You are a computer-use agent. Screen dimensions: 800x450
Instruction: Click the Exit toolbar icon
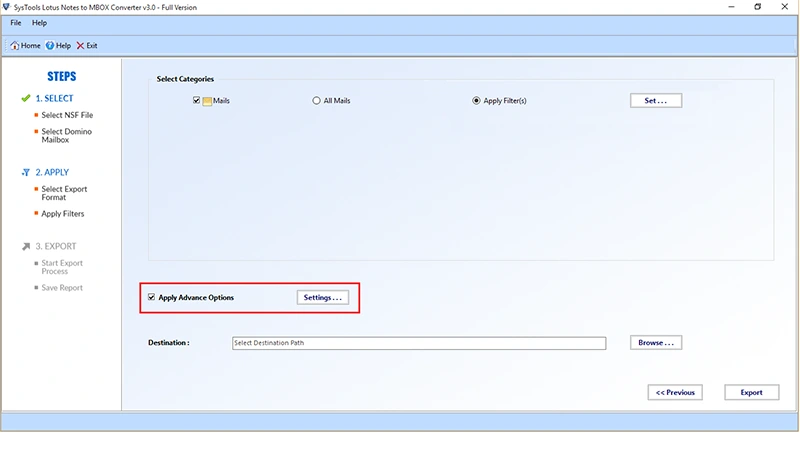pyautogui.click(x=80, y=45)
